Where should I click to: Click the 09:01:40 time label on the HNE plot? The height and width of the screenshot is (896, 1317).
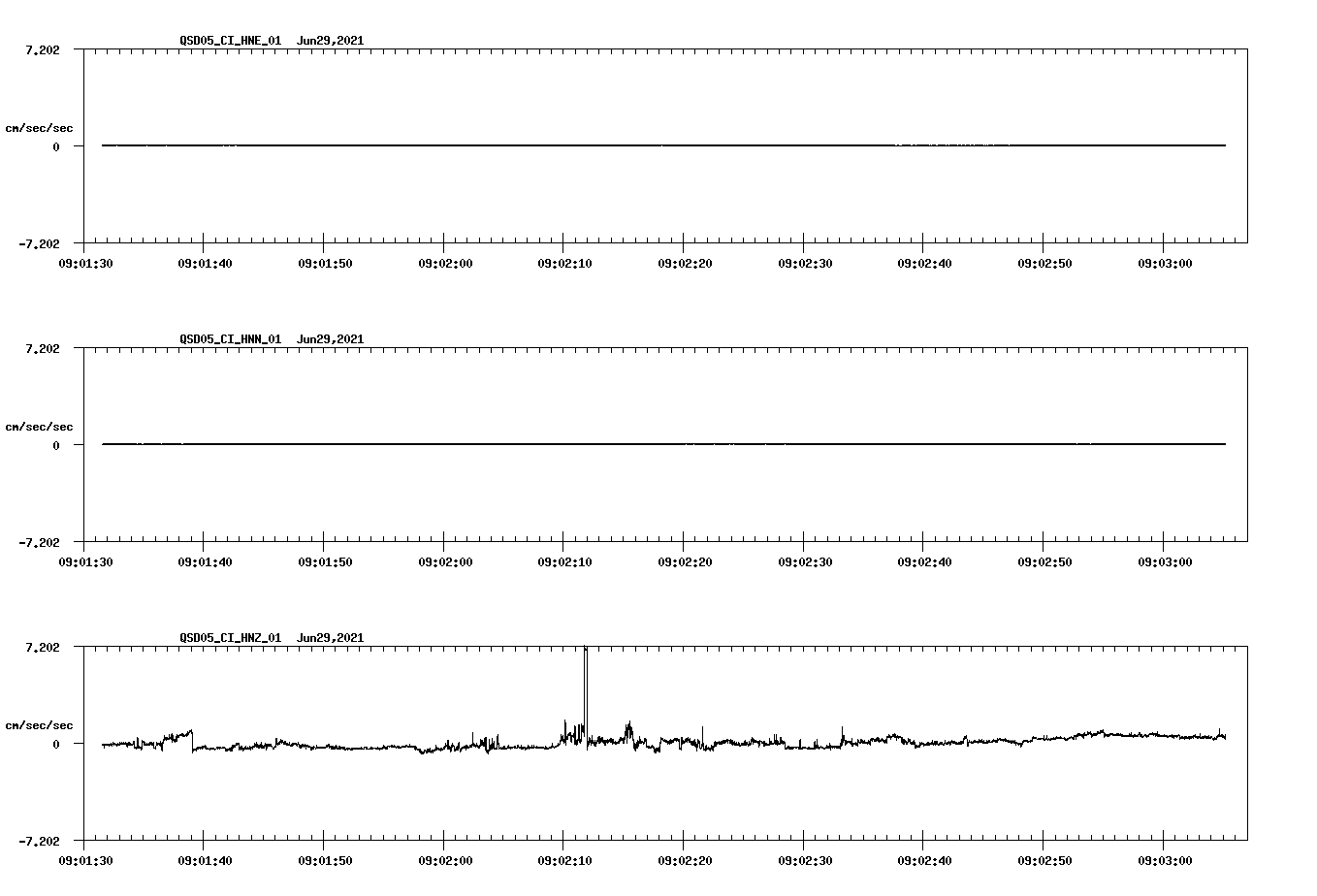pos(204,264)
